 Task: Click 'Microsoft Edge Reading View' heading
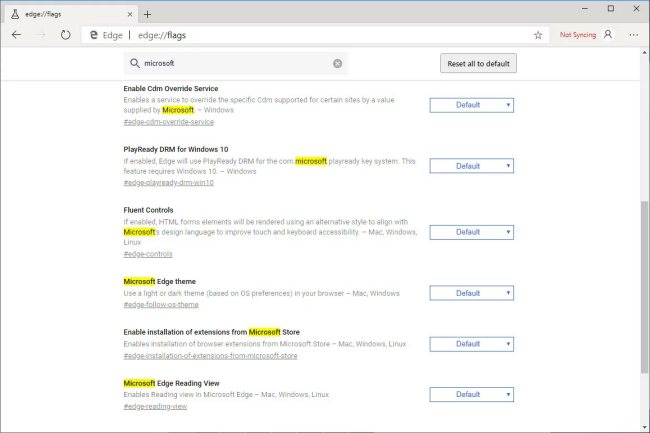pos(172,383)
